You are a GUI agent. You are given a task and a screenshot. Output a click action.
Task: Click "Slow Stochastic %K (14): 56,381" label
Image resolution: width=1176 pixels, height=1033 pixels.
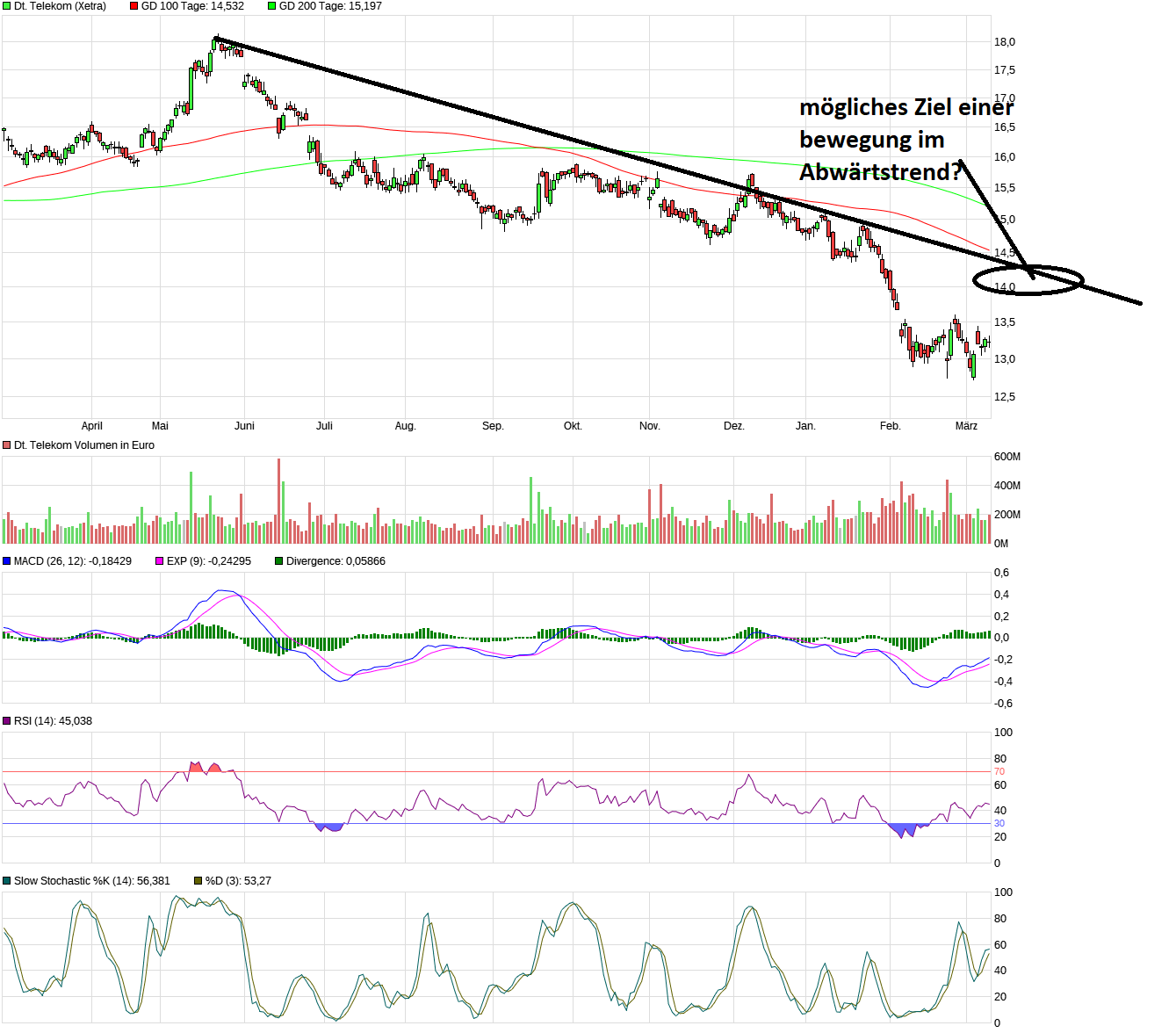tap(92, 881)
